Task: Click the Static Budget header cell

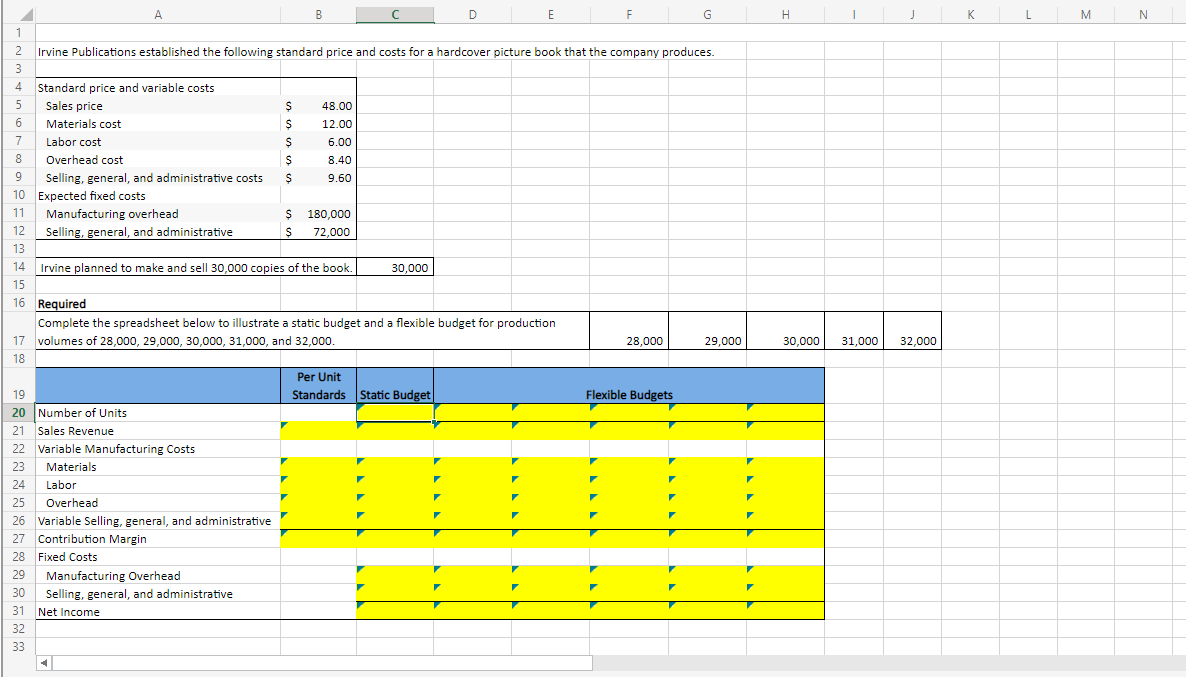Action: pyautogui.click(x=396, y=386)
